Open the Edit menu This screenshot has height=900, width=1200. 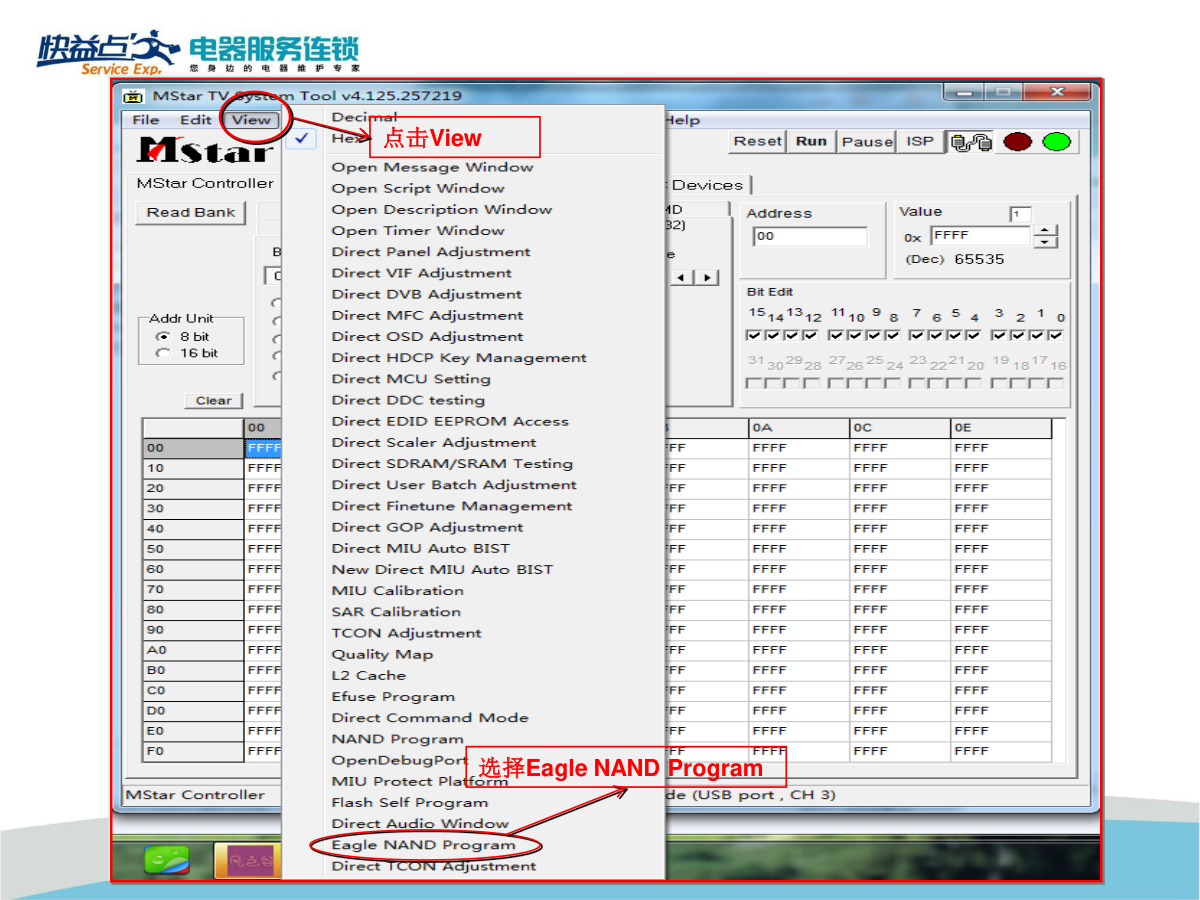point(195,120)
